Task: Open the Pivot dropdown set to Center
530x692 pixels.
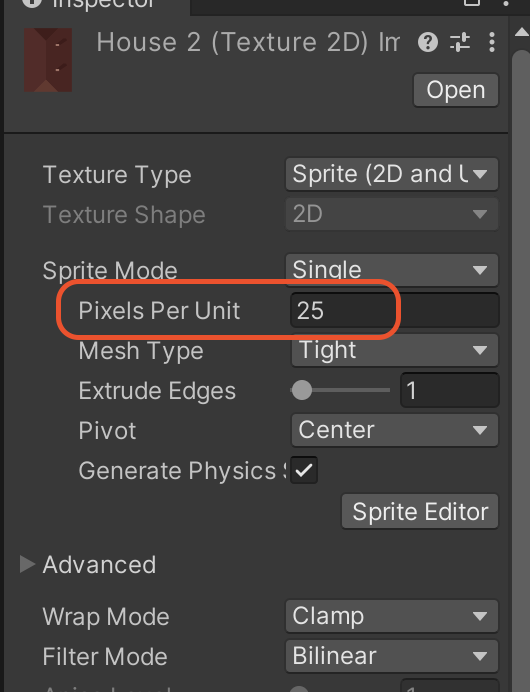Action: [x=395, y=430]
